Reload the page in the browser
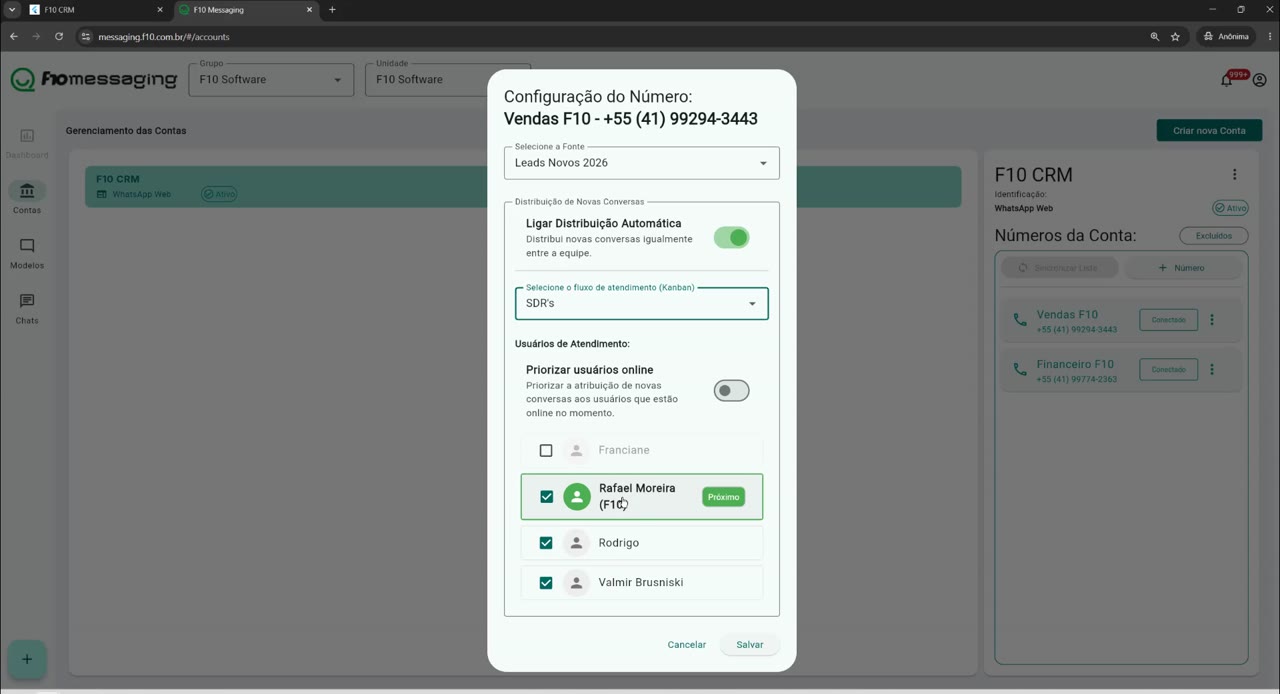 click(x=59, y=37)
